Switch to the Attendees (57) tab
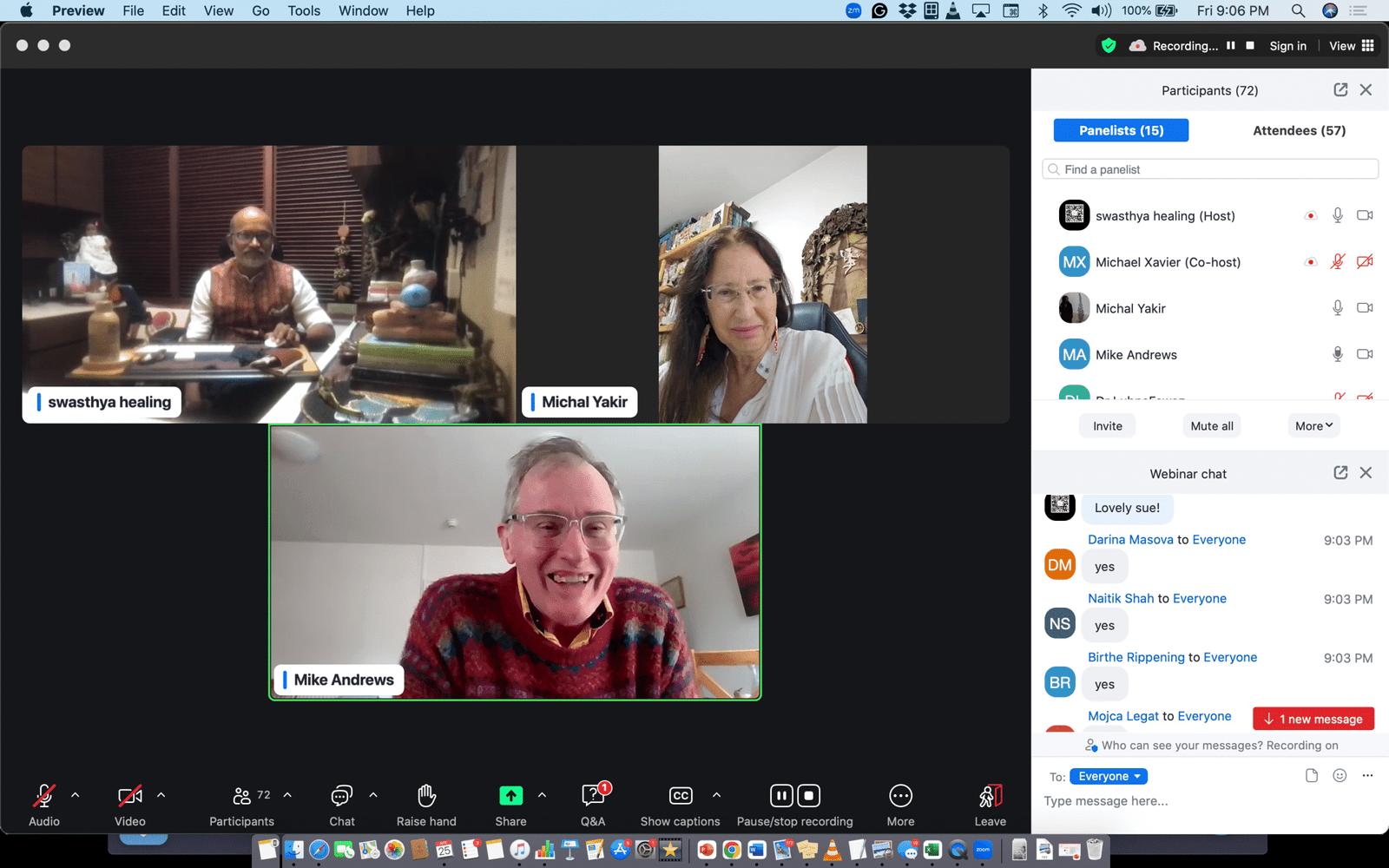This screenshot has width=1389, height=868. point(1299,130)
